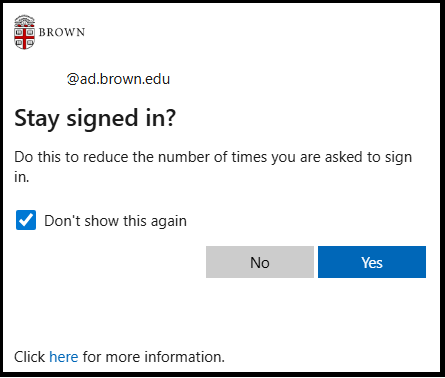This screenshot has height=378, width=445.
Task: Click the gray No button
Action: coord(260,262)
